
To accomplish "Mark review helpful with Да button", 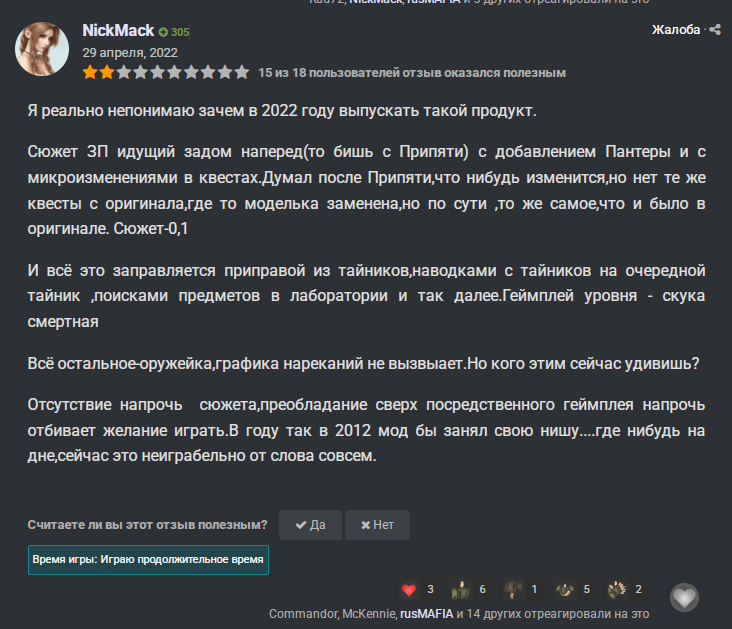I will [310, 525].
